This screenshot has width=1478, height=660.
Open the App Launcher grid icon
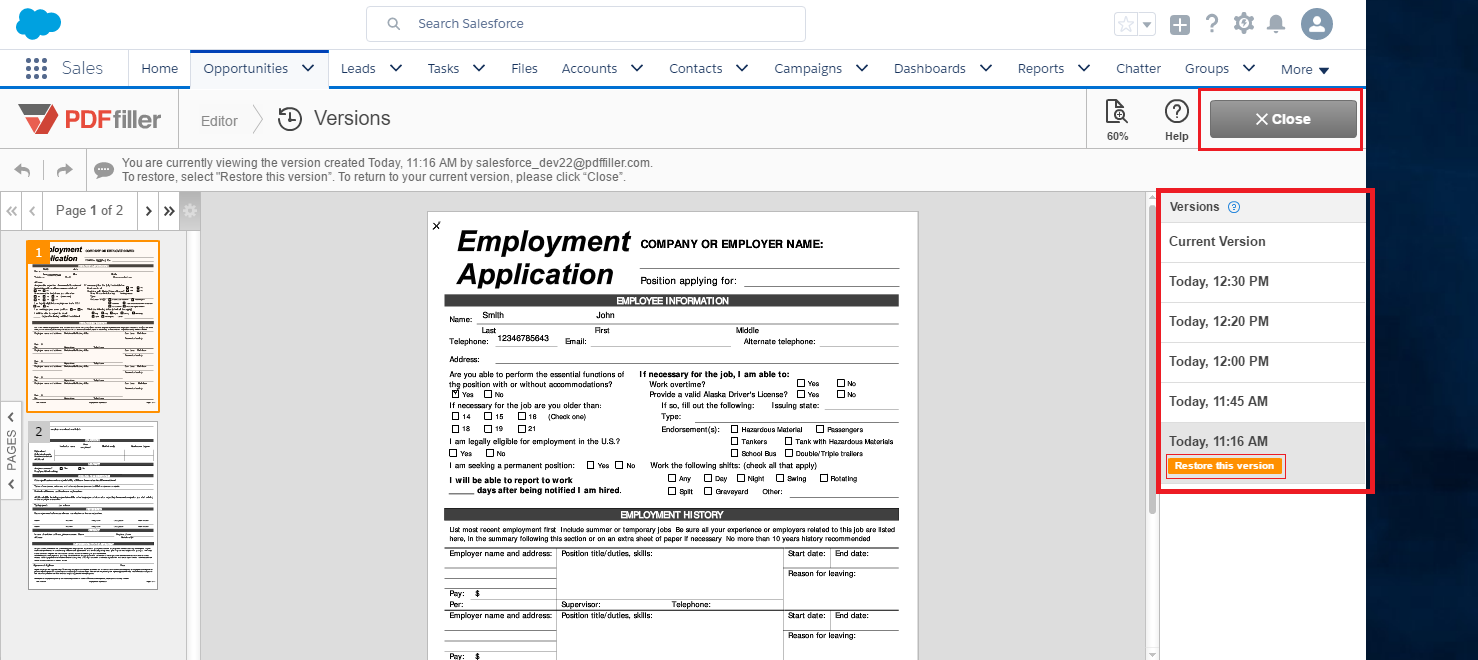[x=36, y=68]
